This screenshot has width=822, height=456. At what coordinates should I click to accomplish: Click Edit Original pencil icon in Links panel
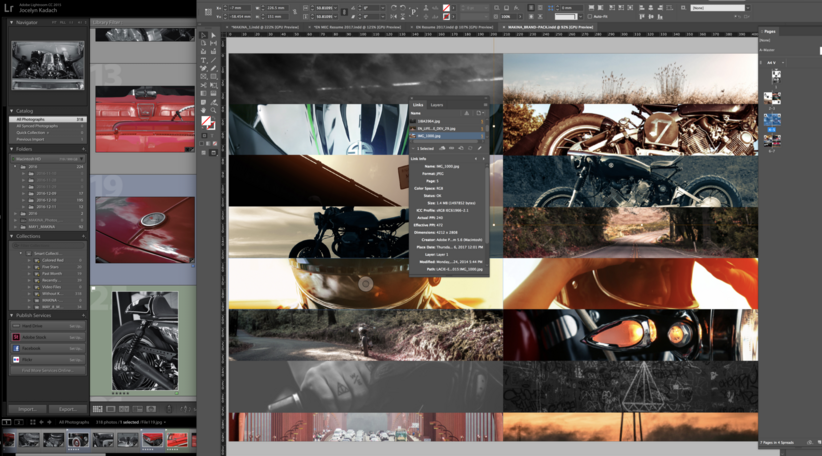tap(479, 148)
